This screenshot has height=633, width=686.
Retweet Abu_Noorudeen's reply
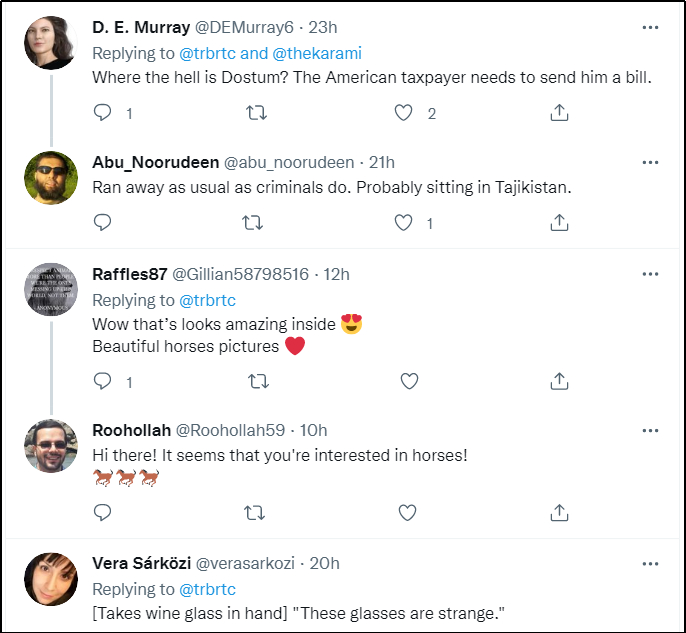pos(256,223)
